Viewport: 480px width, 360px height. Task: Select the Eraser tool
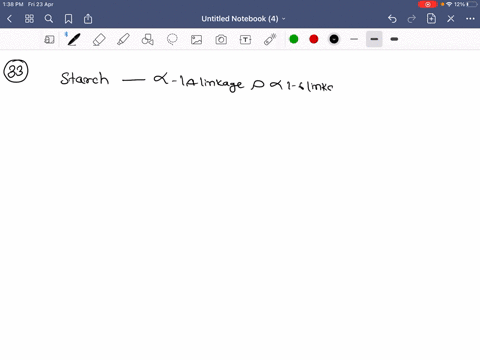[99, 39]
